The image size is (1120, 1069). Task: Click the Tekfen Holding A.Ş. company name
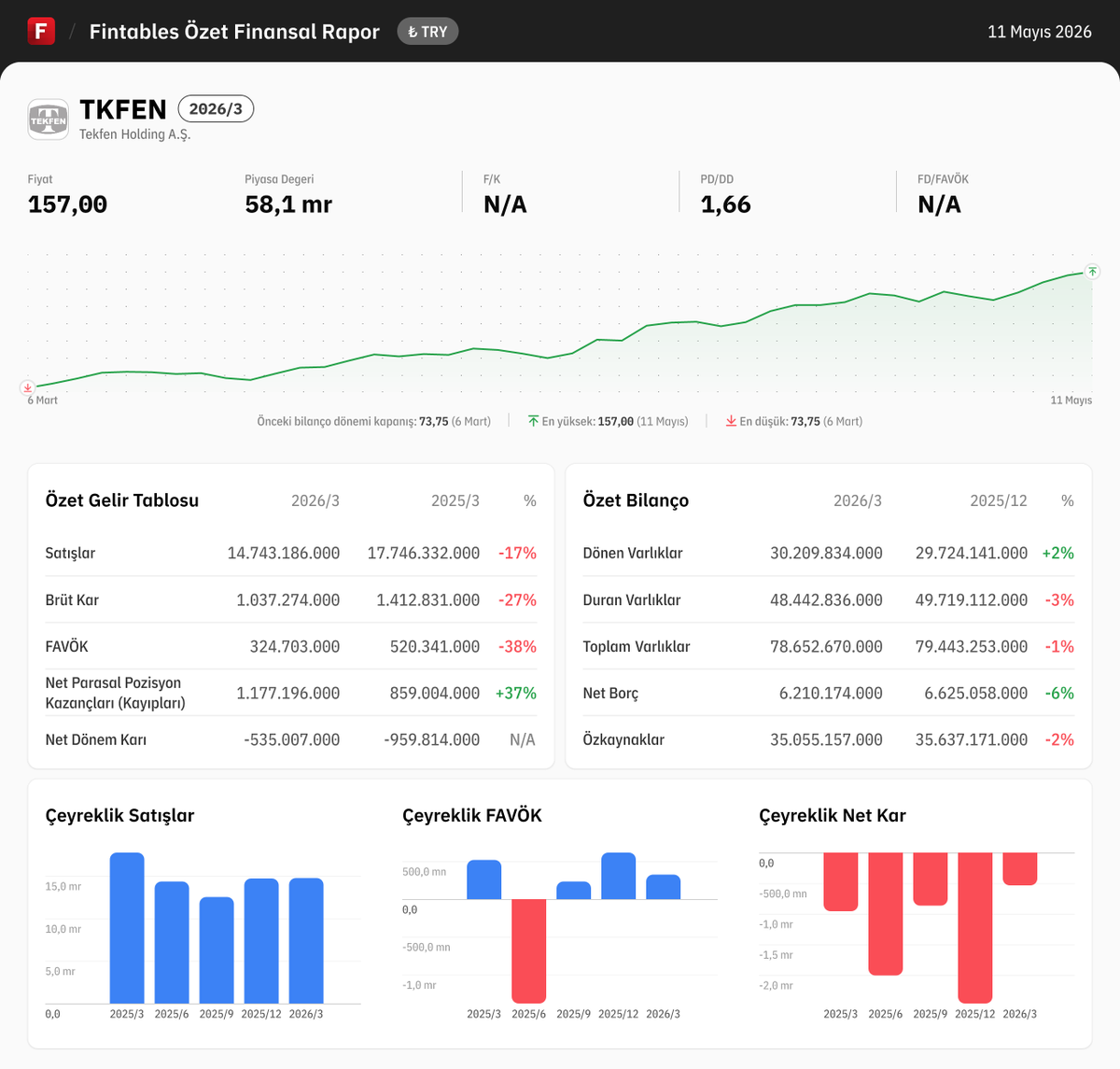point(135,134)
